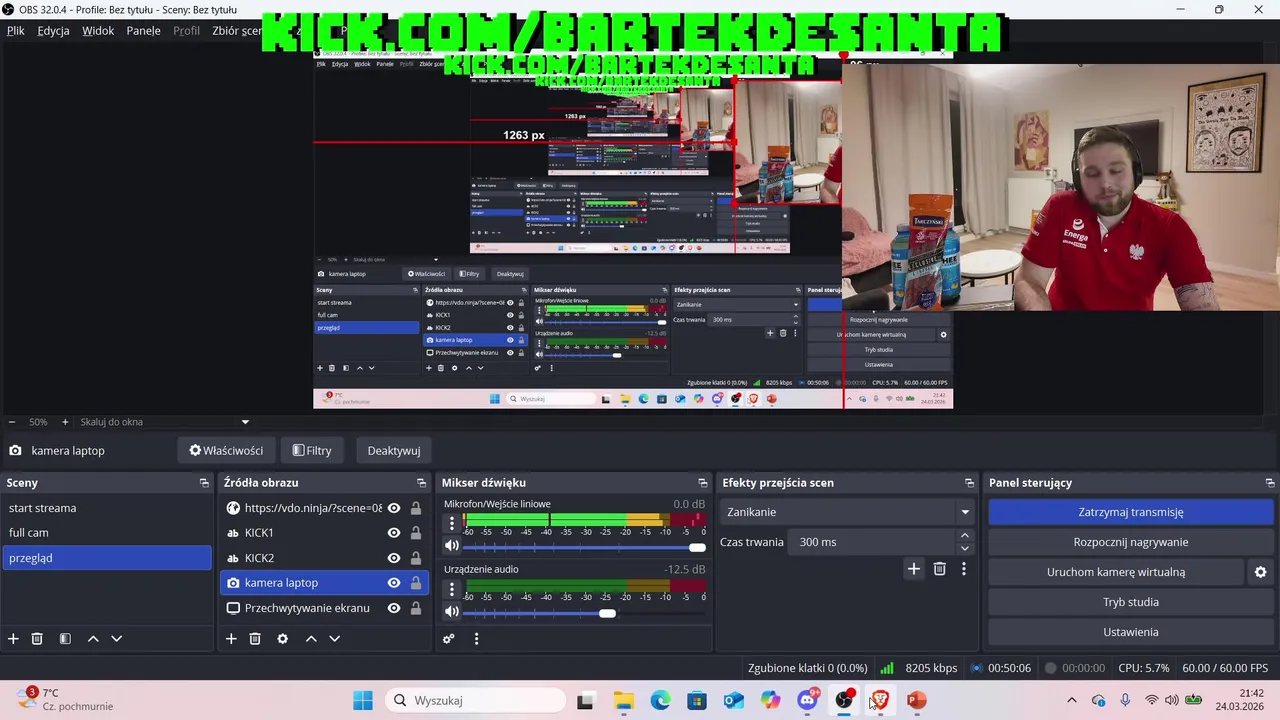Decrease Czas trwania with down arrow

[x=965, y=548]
